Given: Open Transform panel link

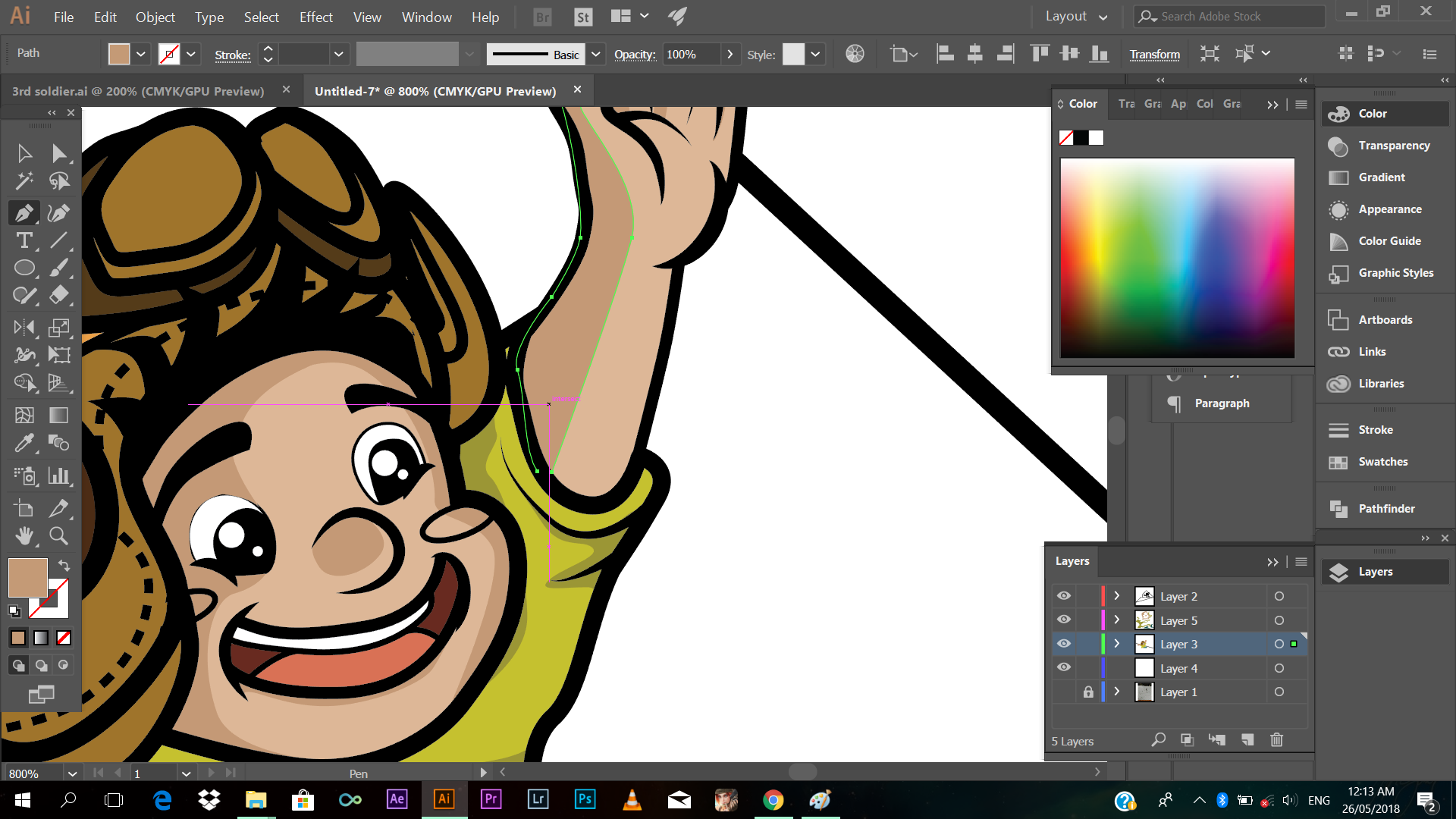Looking at the screenshot, I should pyautogui.click(x=1154, y=55).
